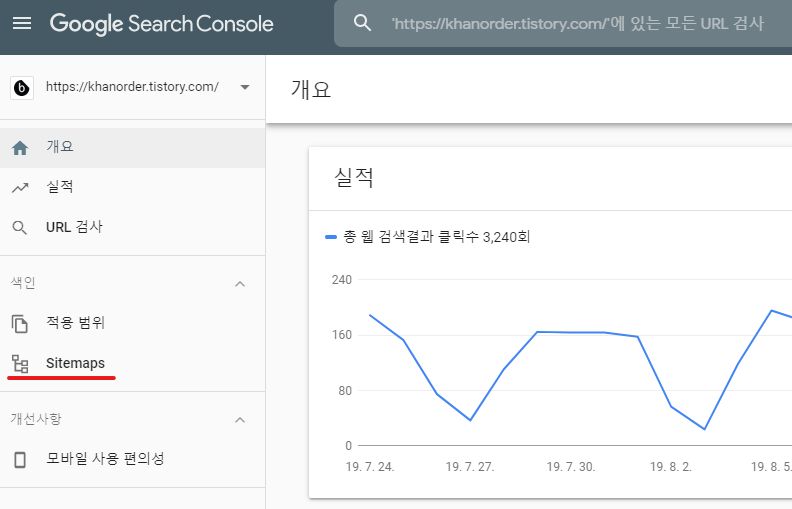Open the property selector dropdown arrow

[245, 87]
